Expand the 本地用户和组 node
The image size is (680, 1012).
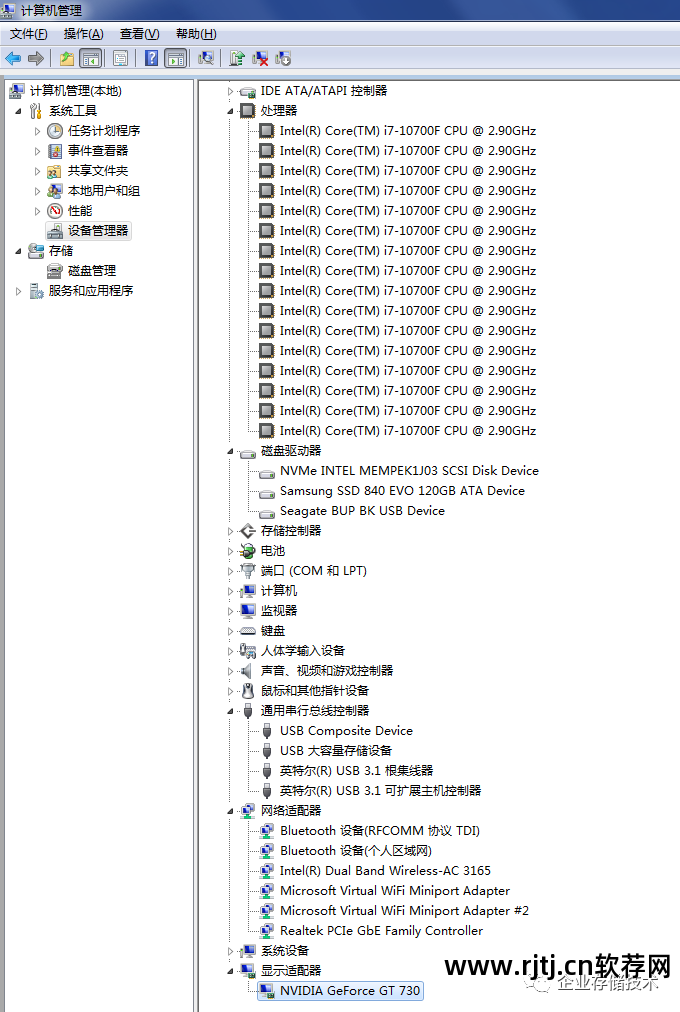(37, 191)
